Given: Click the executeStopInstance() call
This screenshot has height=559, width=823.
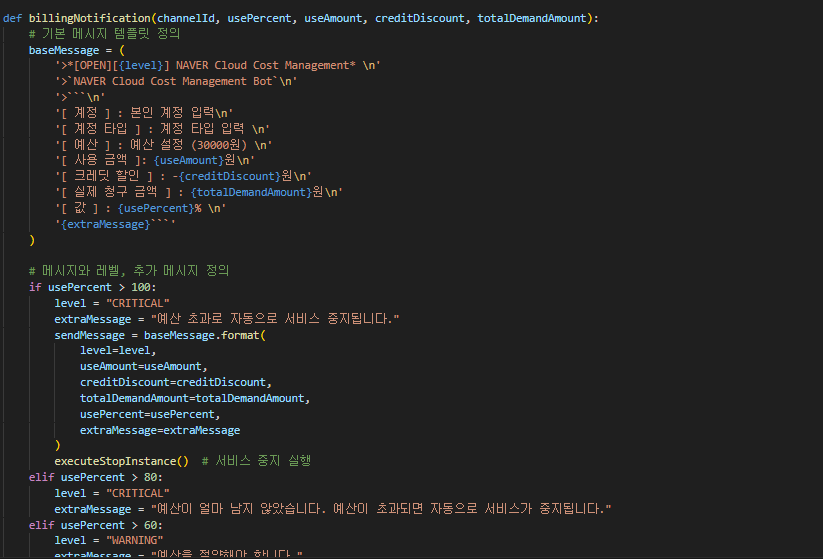Looking at the screenshot, I should click(121, 461).
